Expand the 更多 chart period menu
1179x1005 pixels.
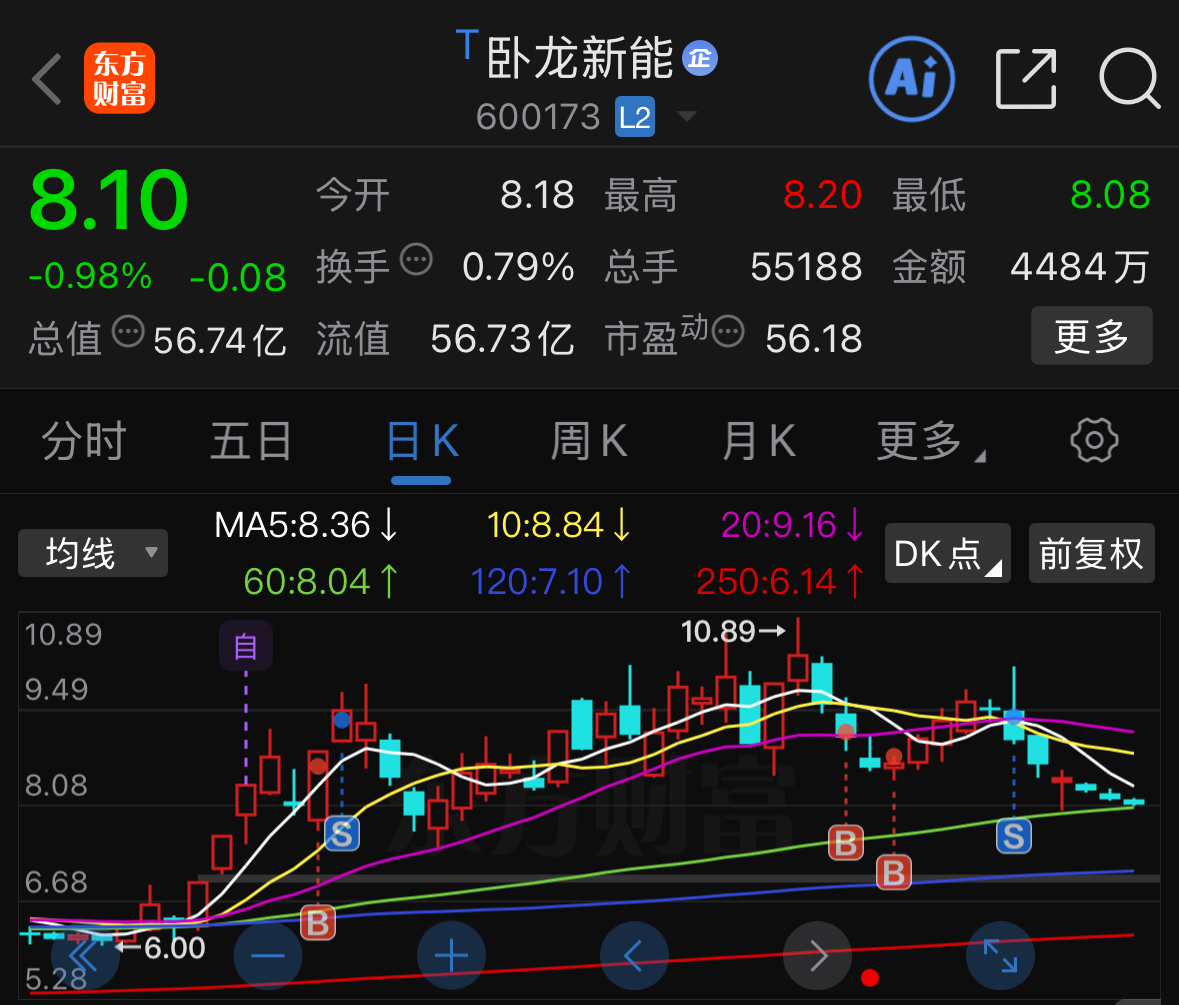click(930, 441)
